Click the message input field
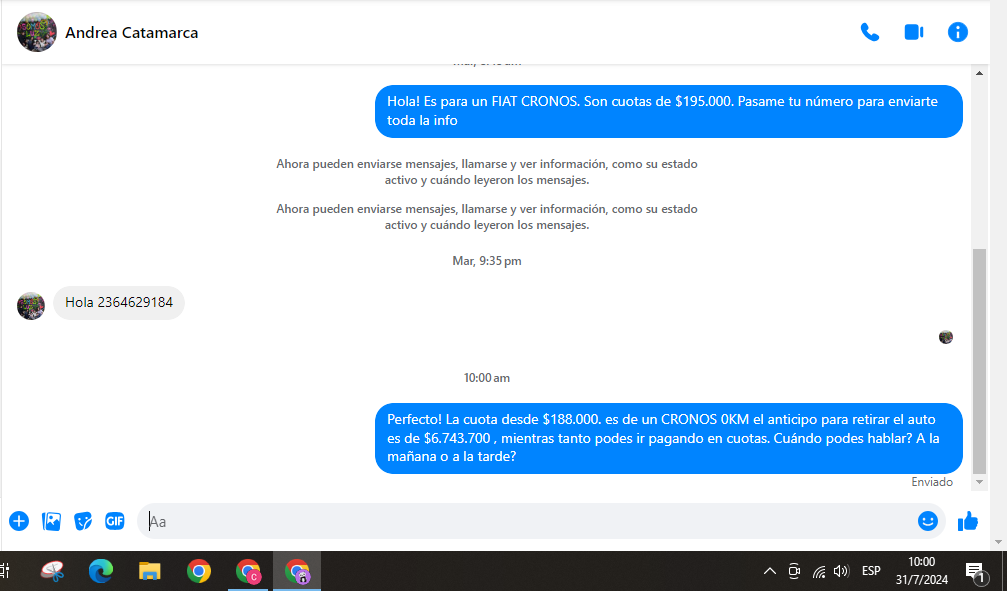 point(527,521)
